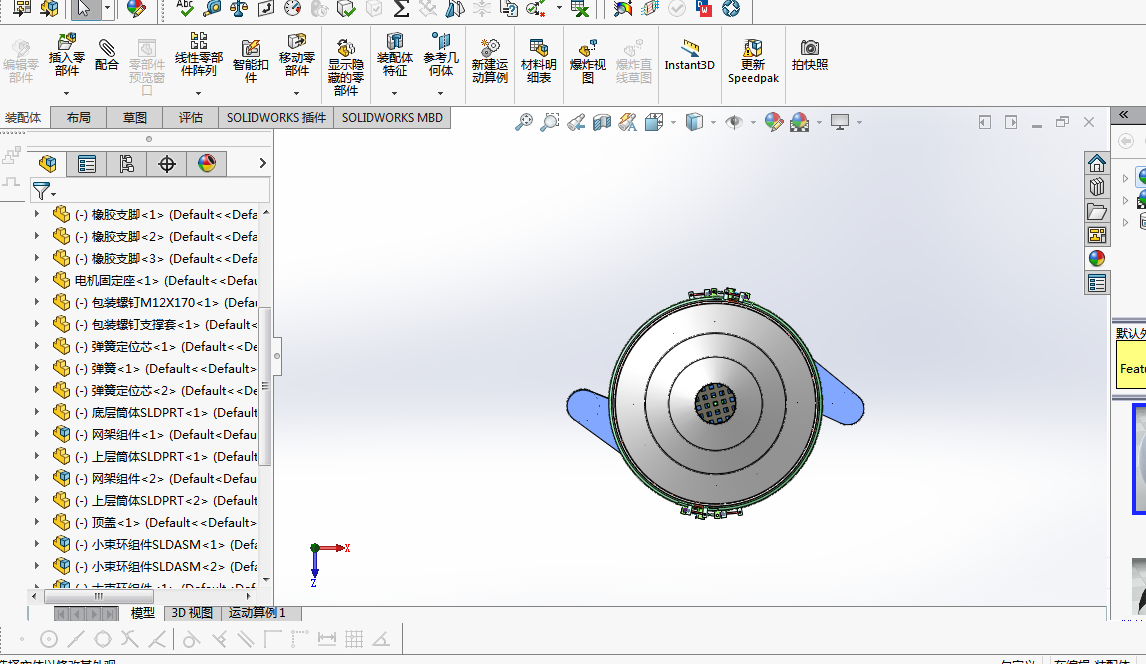Open Assembly Features (装配体特征) tool

(x=395, y=55)
